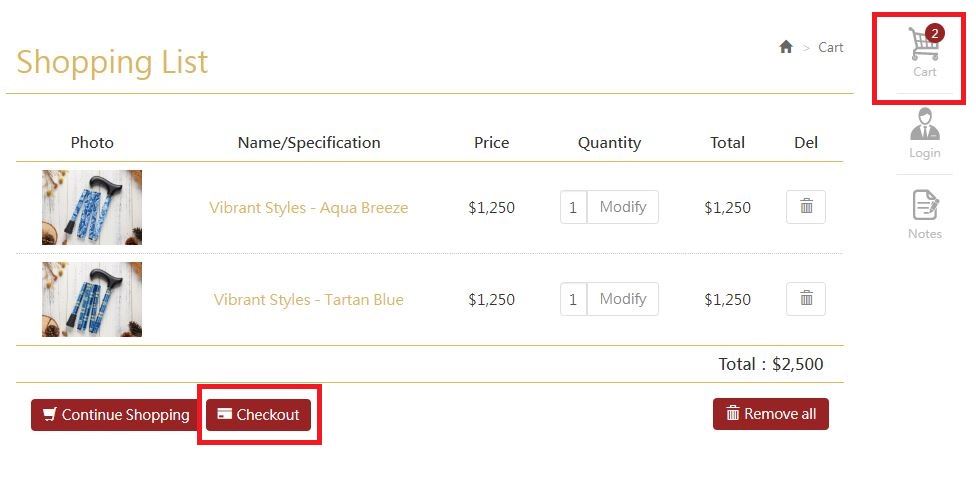The image size is (976, 491).
Task: Click the cart item count badge
Action: (x=934, y=33)
